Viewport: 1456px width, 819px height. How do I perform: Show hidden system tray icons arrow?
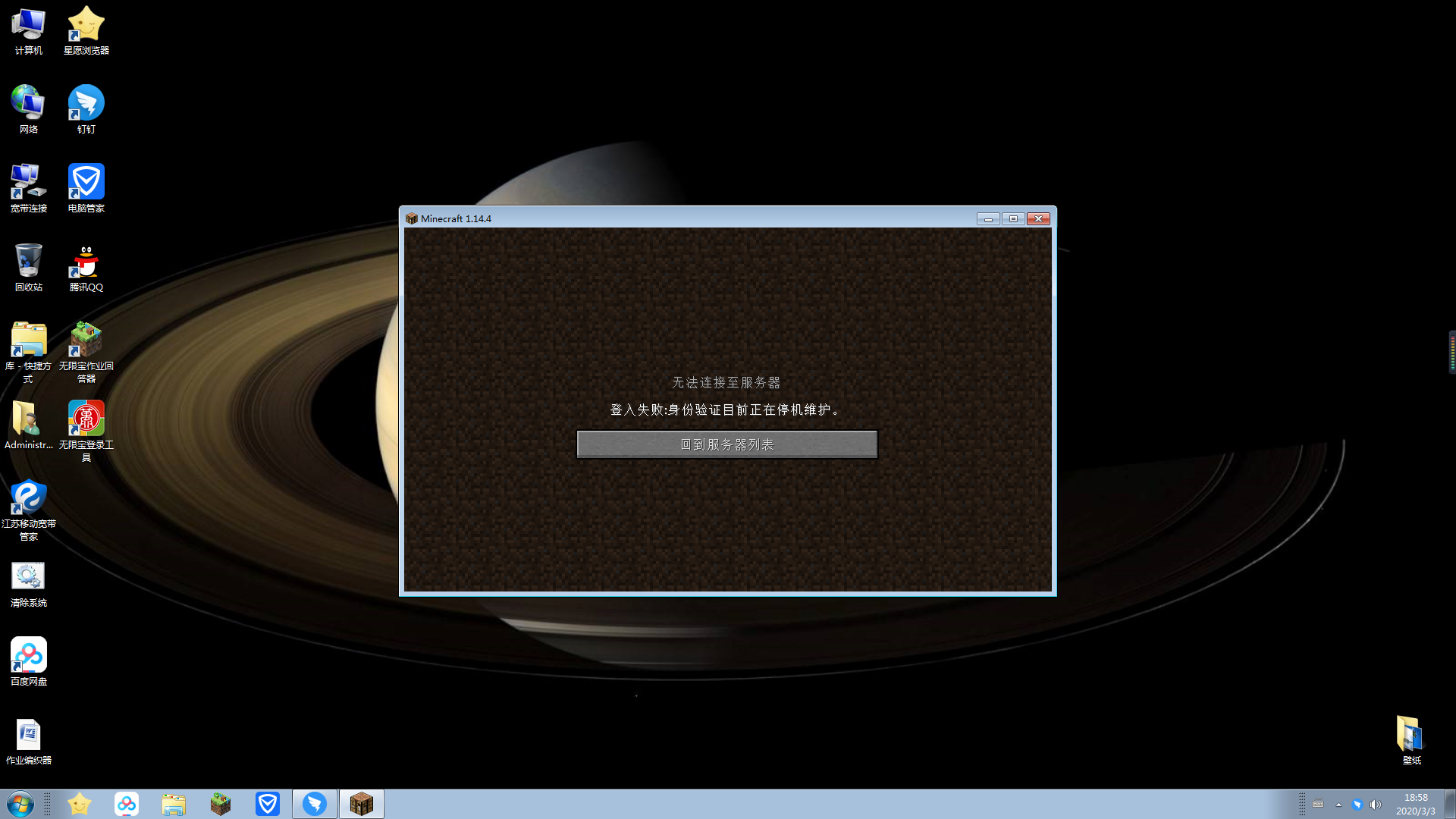coord(1338,805)
